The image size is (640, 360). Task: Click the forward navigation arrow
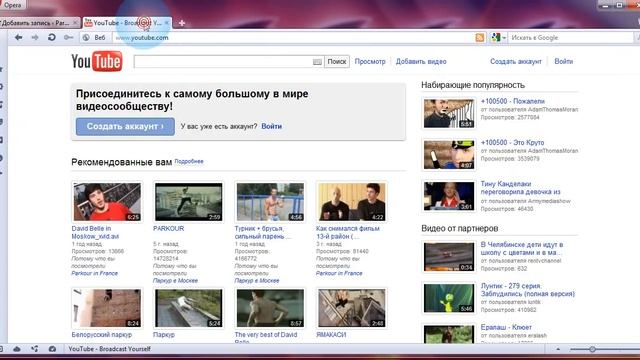[x=35, y=38]
